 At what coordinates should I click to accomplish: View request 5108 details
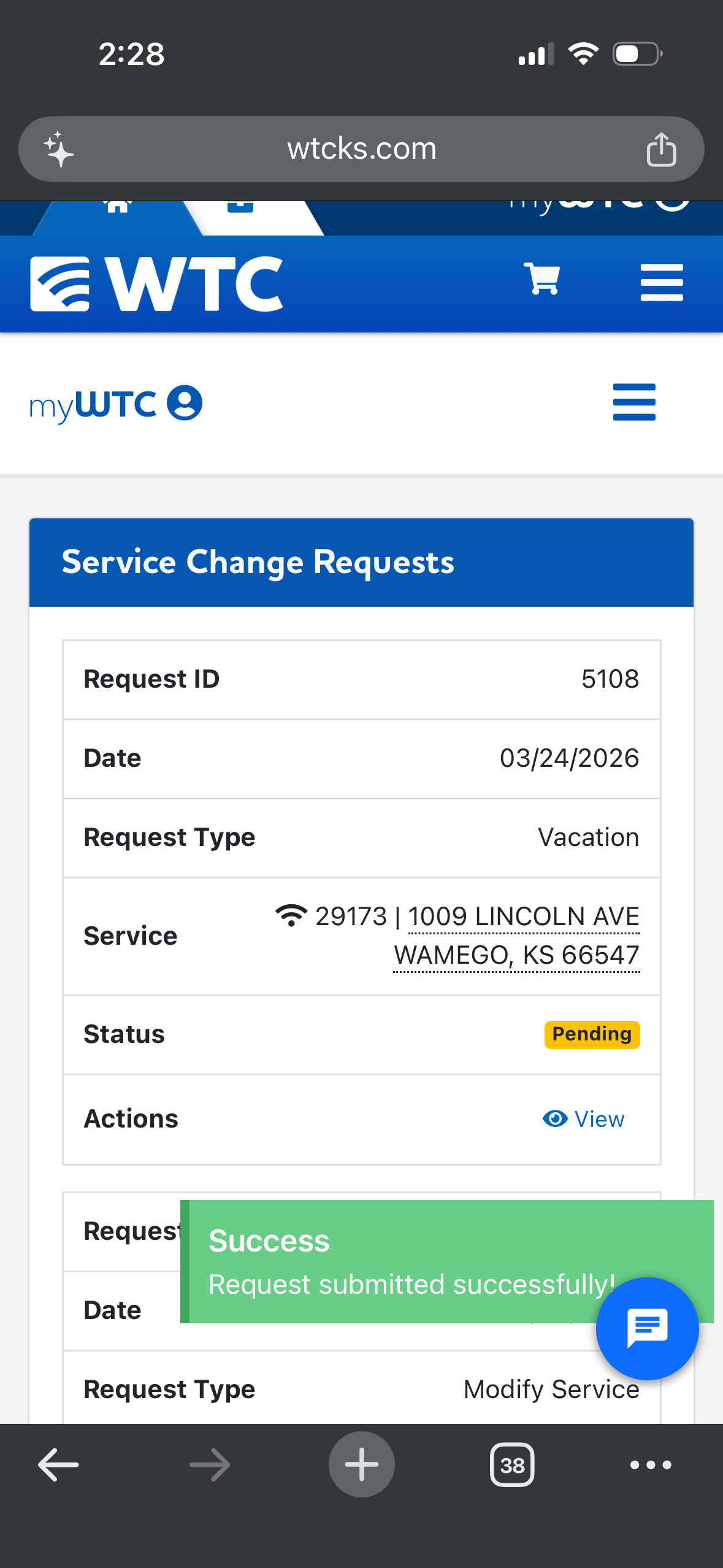(x=599, y=1120)
